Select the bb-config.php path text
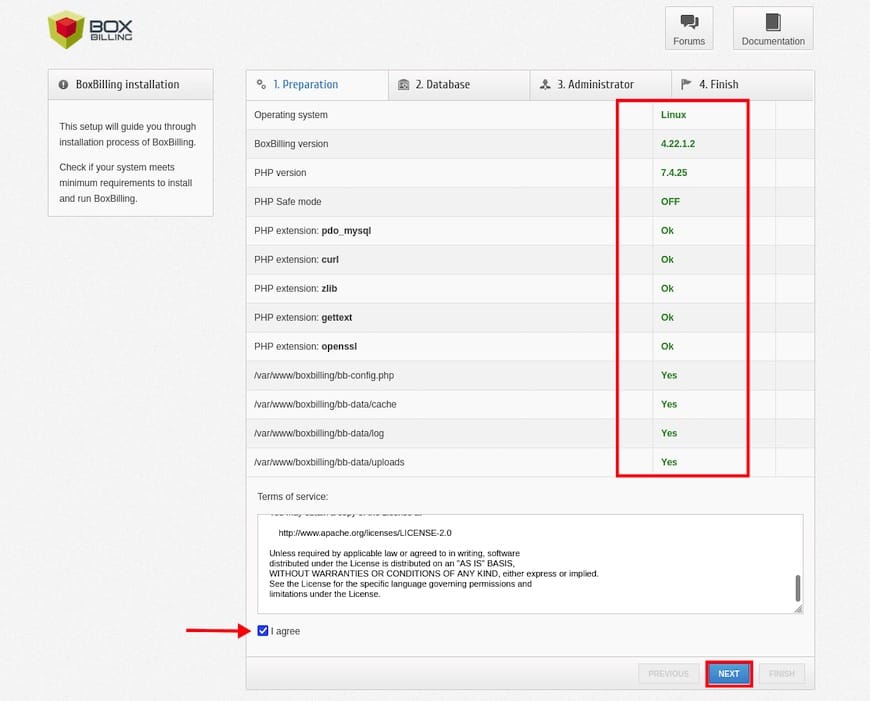Viewport: 870px width, 701px height. (x=324, y=375)
